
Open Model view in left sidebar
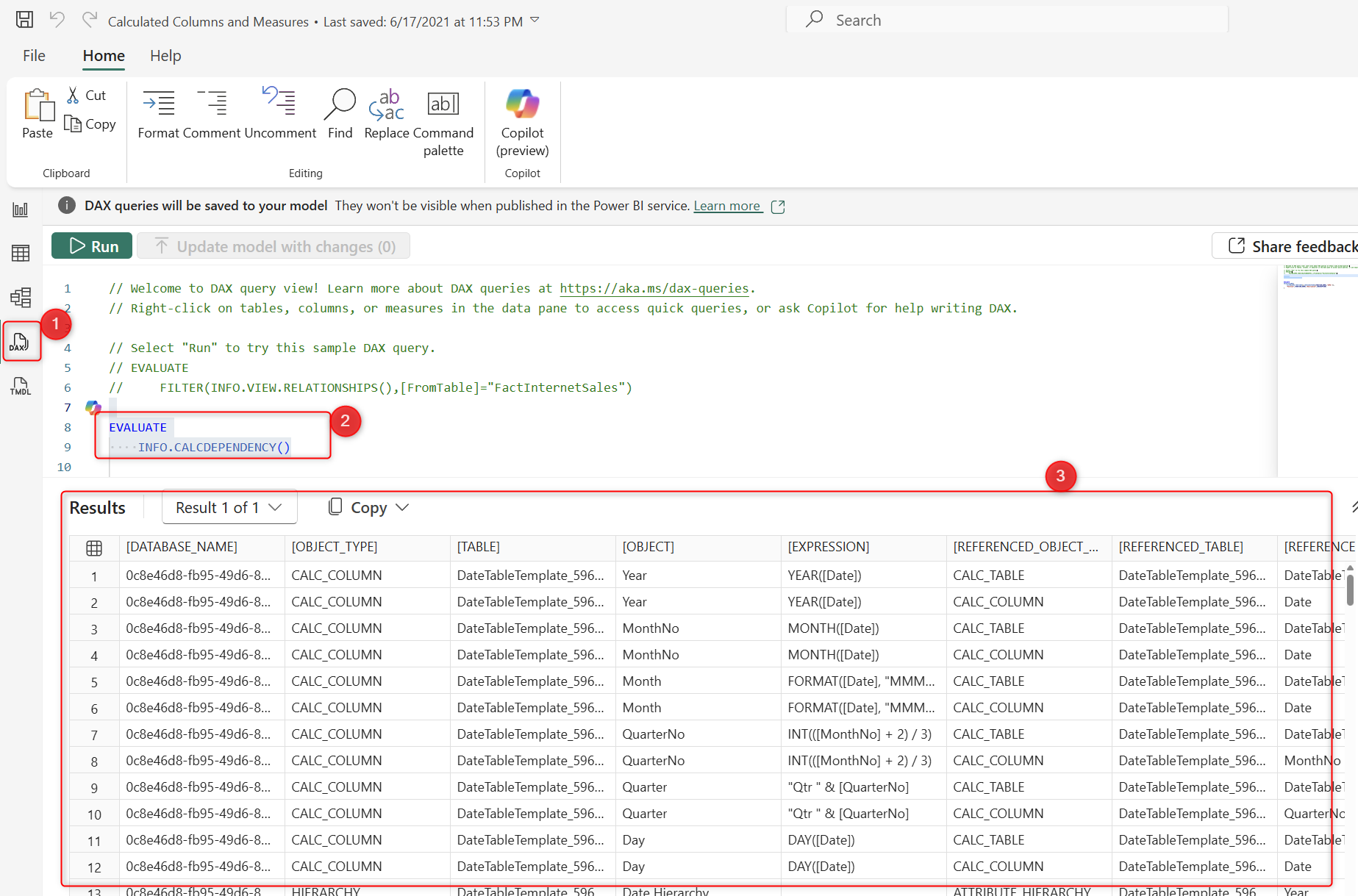pos(21,298)
